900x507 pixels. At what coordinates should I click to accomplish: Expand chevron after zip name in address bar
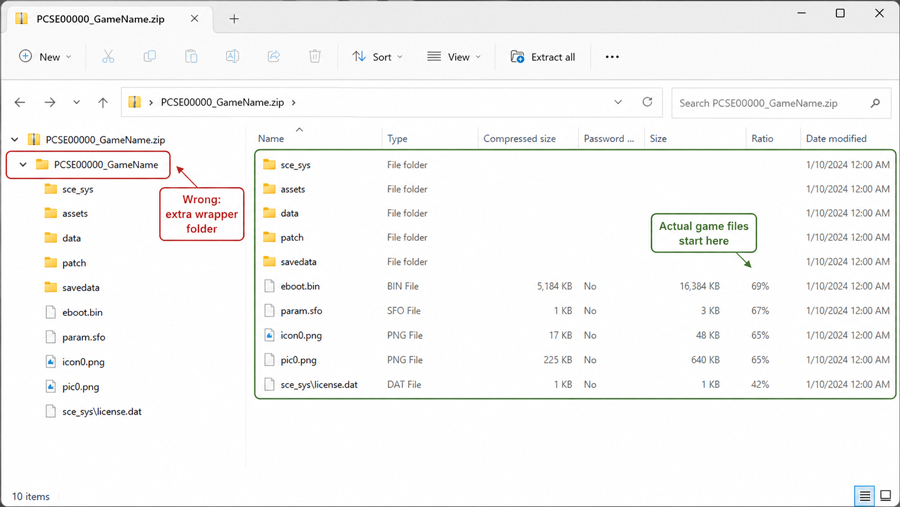(293, 102)
